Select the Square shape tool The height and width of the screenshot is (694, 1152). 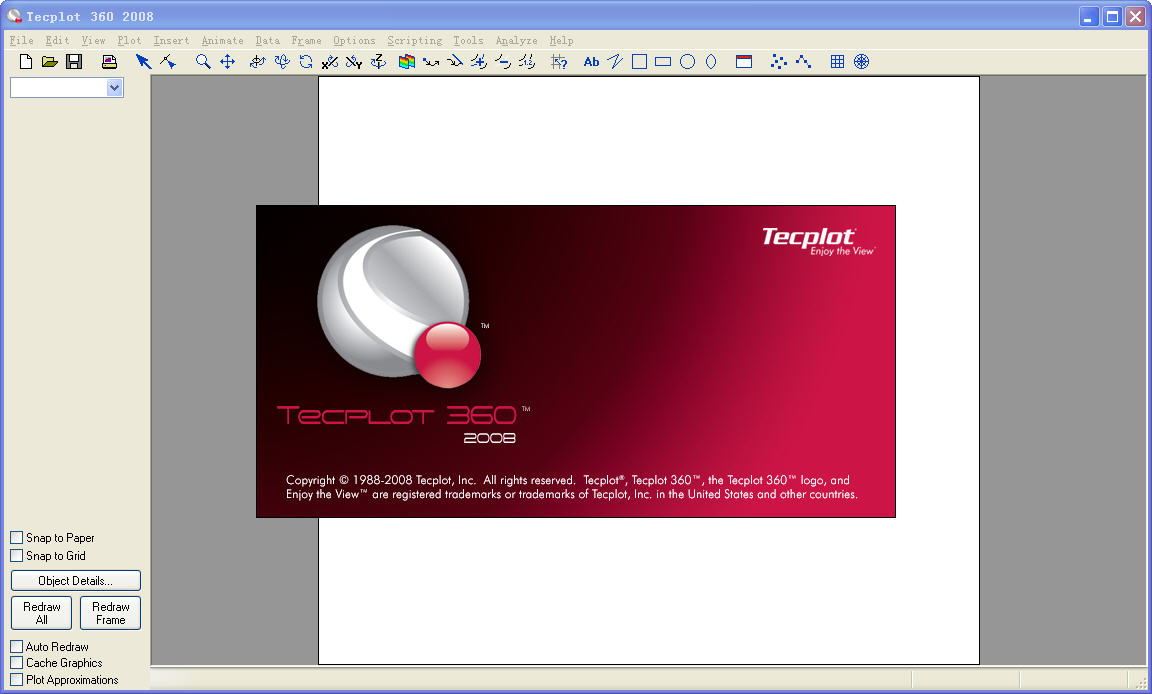coord(639,62)
